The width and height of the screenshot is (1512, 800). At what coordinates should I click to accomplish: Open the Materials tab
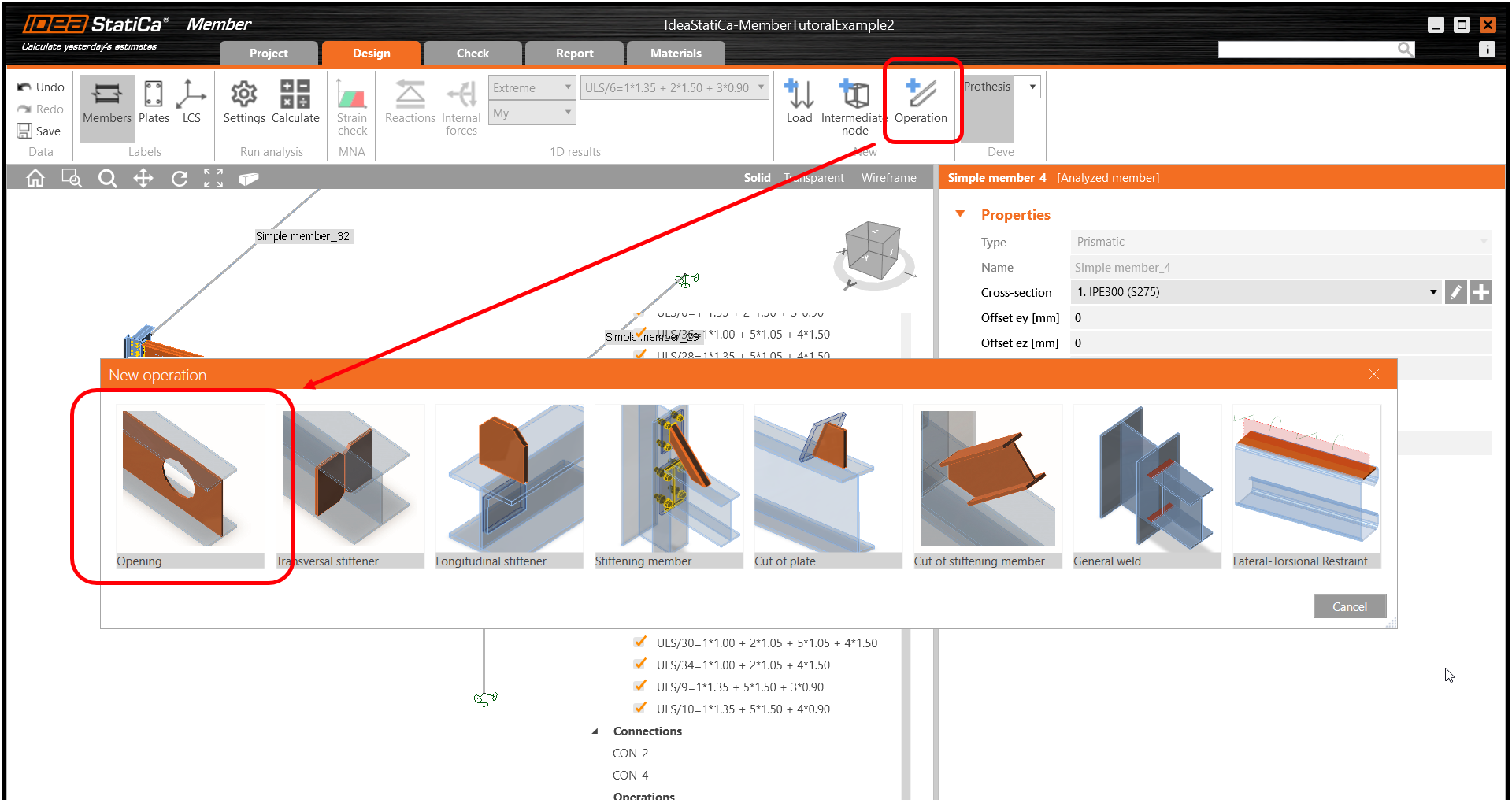point(676,53)
